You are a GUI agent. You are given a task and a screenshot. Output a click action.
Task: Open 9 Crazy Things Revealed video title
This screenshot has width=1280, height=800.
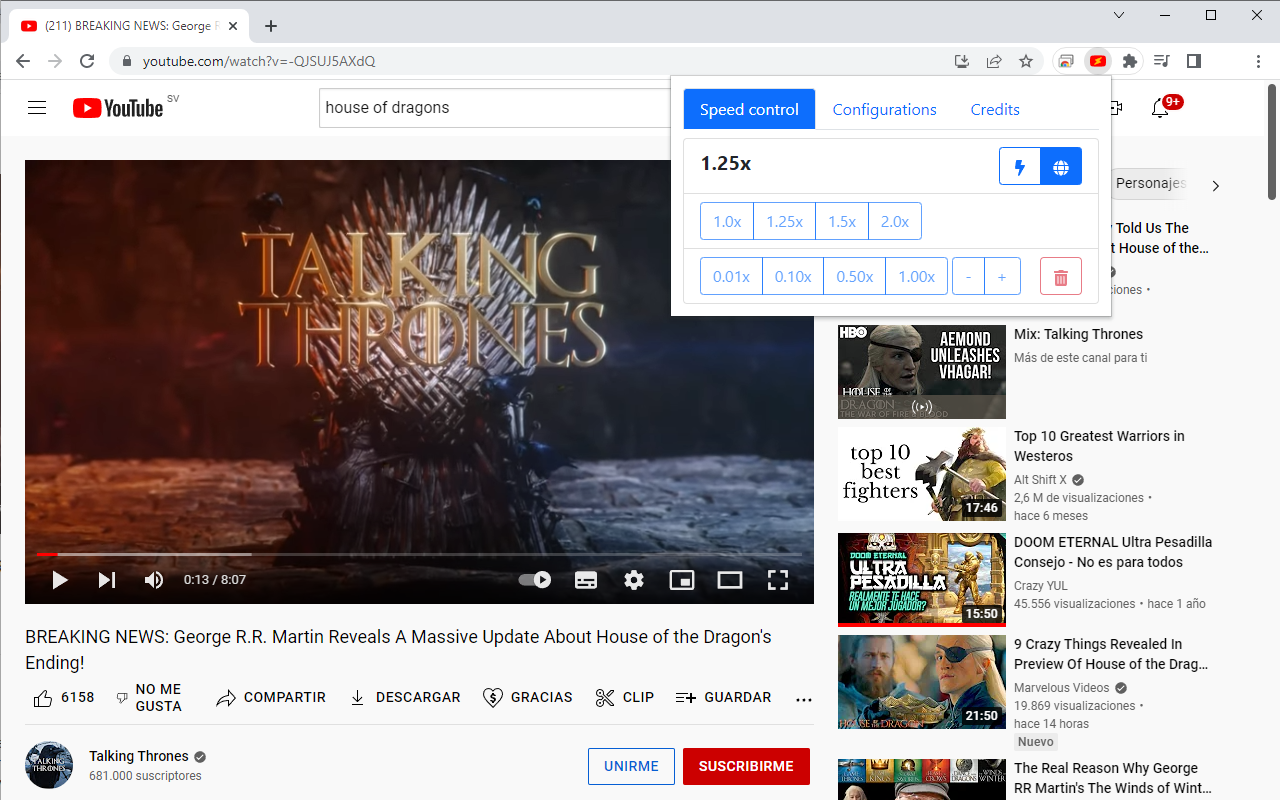coord(1111,654)
